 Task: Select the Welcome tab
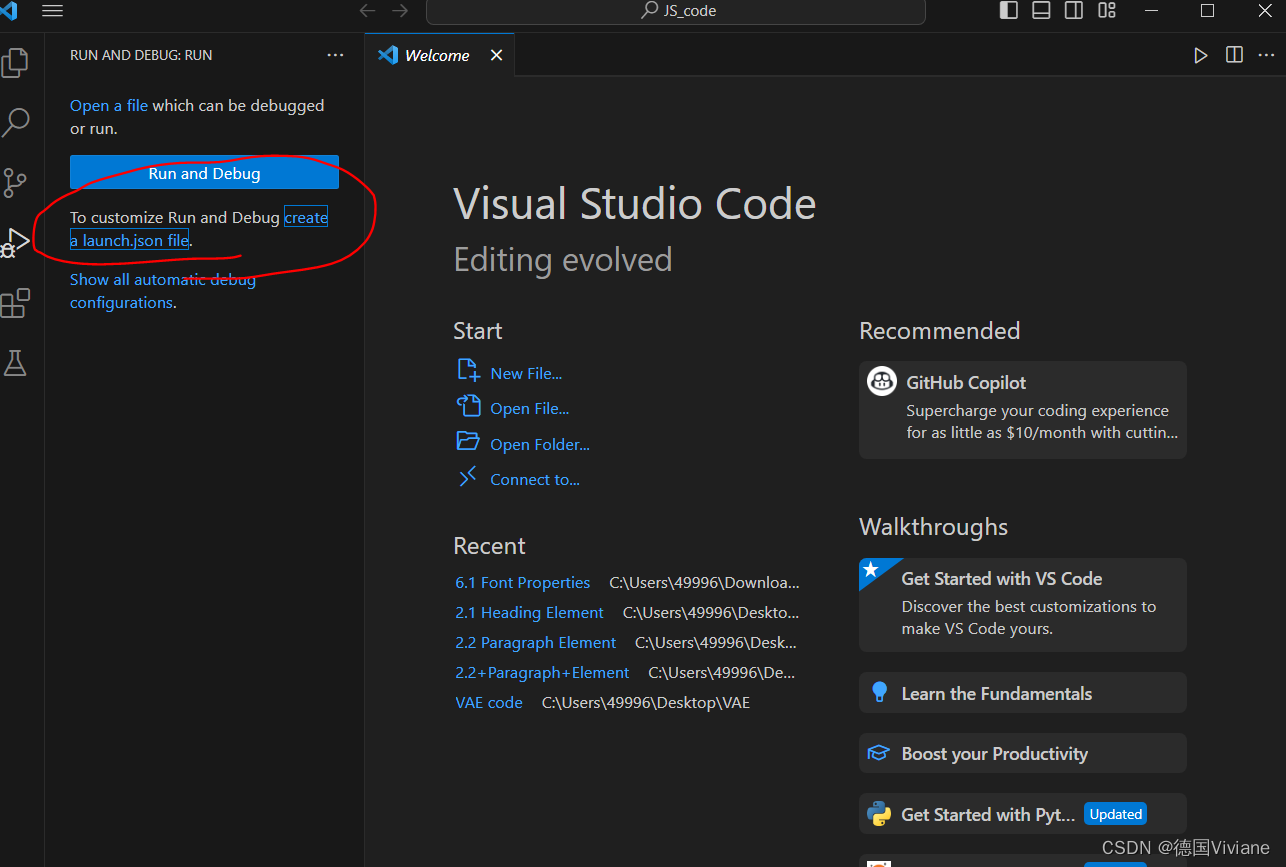[440, 55]
